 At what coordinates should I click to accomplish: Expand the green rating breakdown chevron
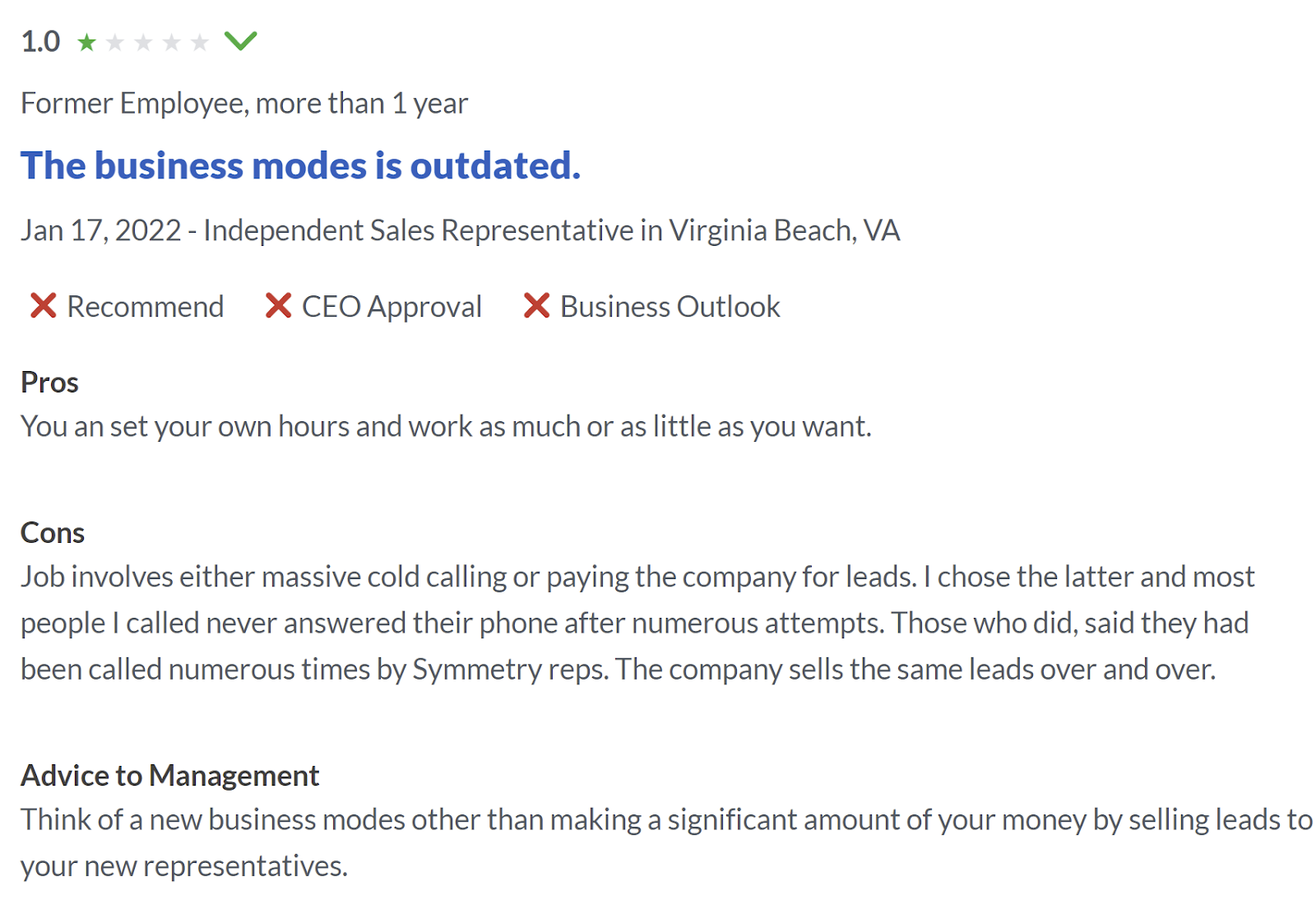click(x=241, y=40)
